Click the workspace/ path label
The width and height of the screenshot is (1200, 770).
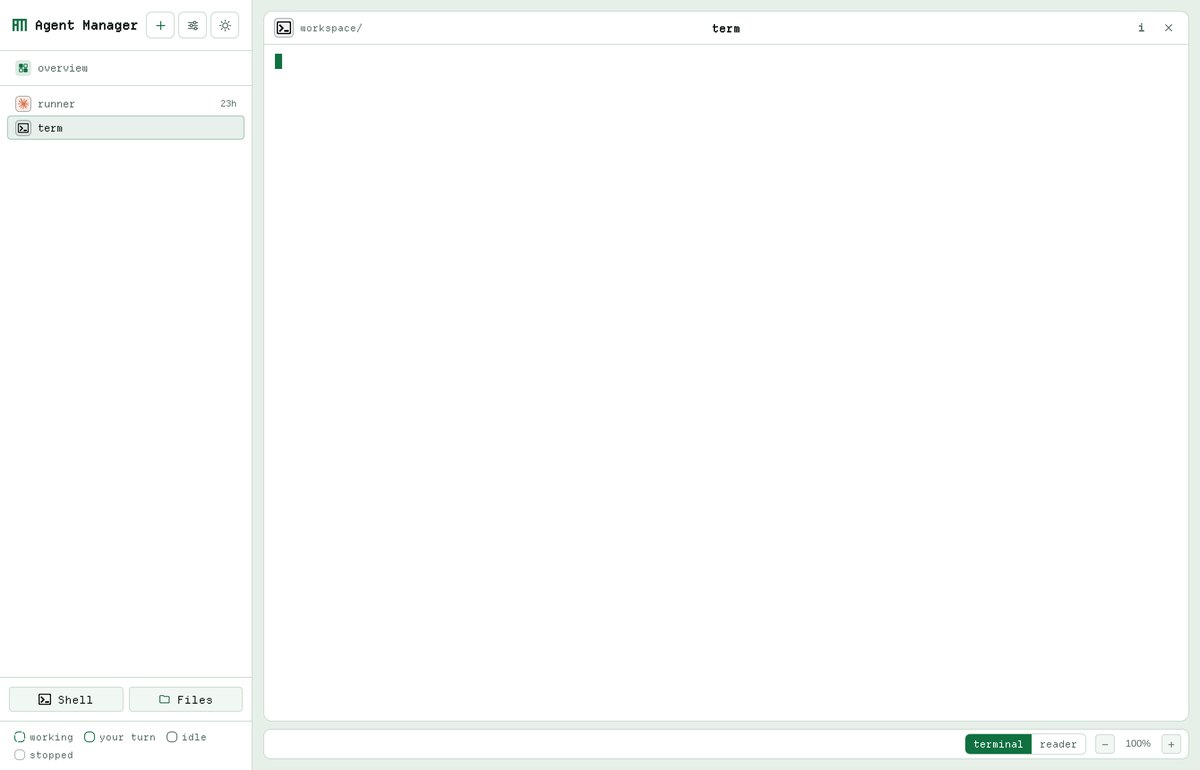331,28
